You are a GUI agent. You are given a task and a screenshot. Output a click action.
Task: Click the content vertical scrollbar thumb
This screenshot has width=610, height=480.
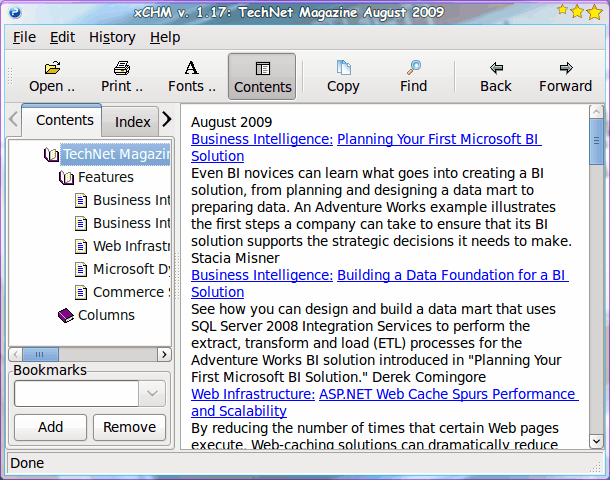(x=596, y=142)
